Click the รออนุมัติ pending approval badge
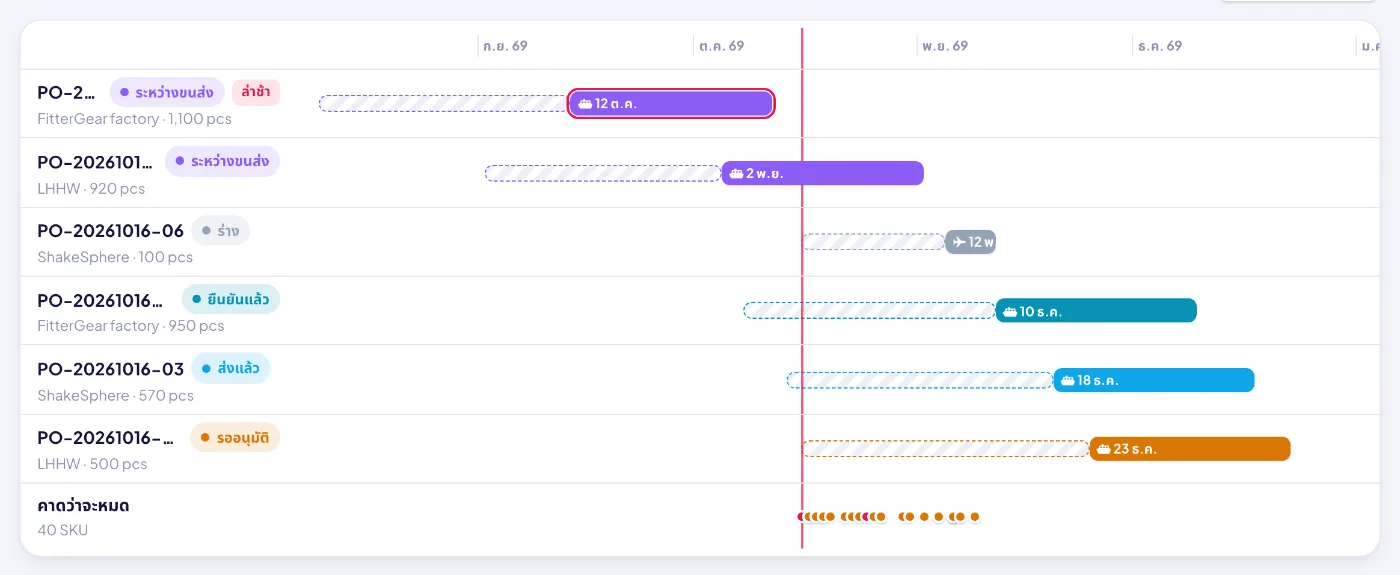Screen dimensions: 1400x575 click(x=235, y=438)
